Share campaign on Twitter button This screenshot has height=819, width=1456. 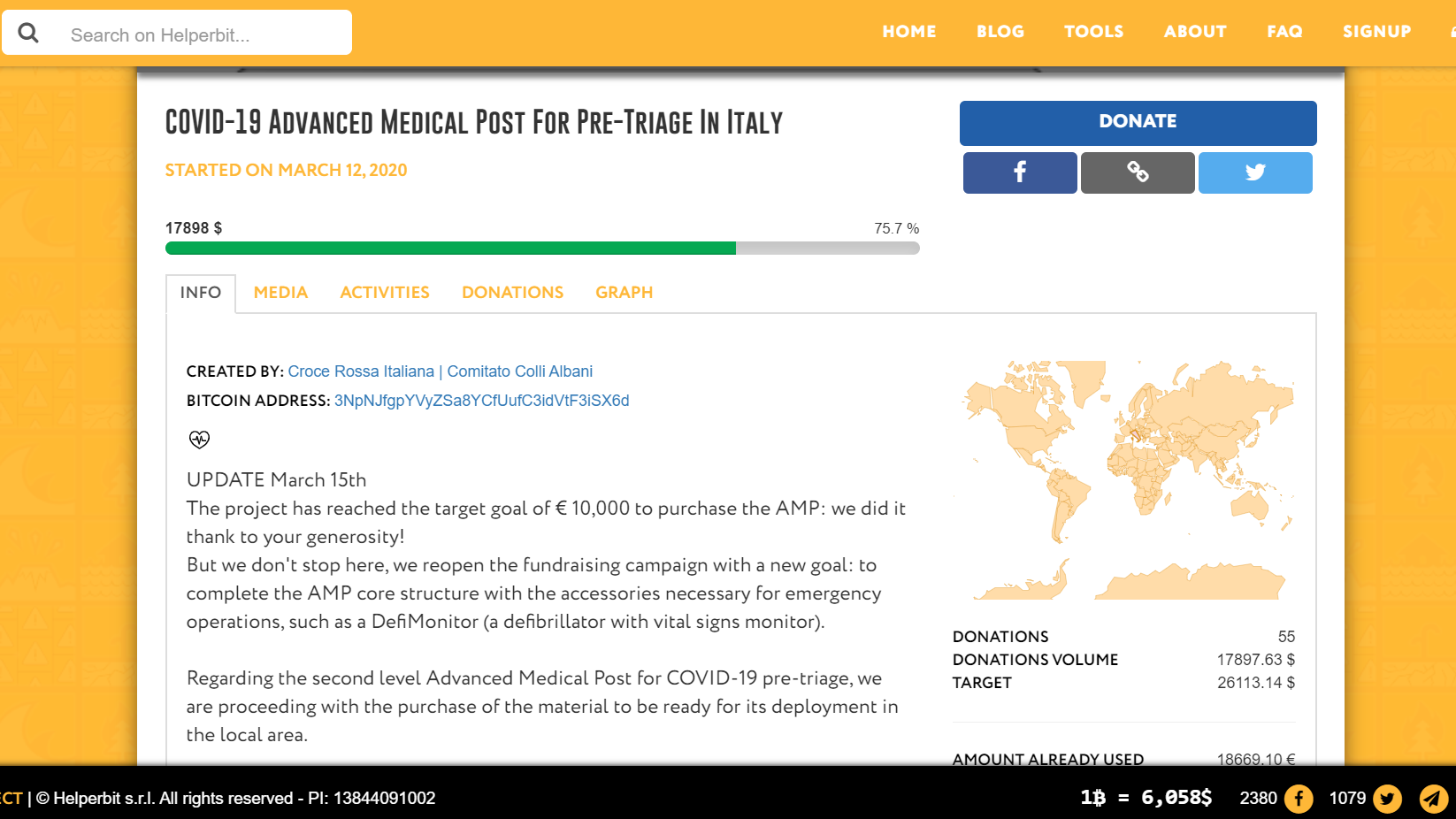[x=1255, y=172]
